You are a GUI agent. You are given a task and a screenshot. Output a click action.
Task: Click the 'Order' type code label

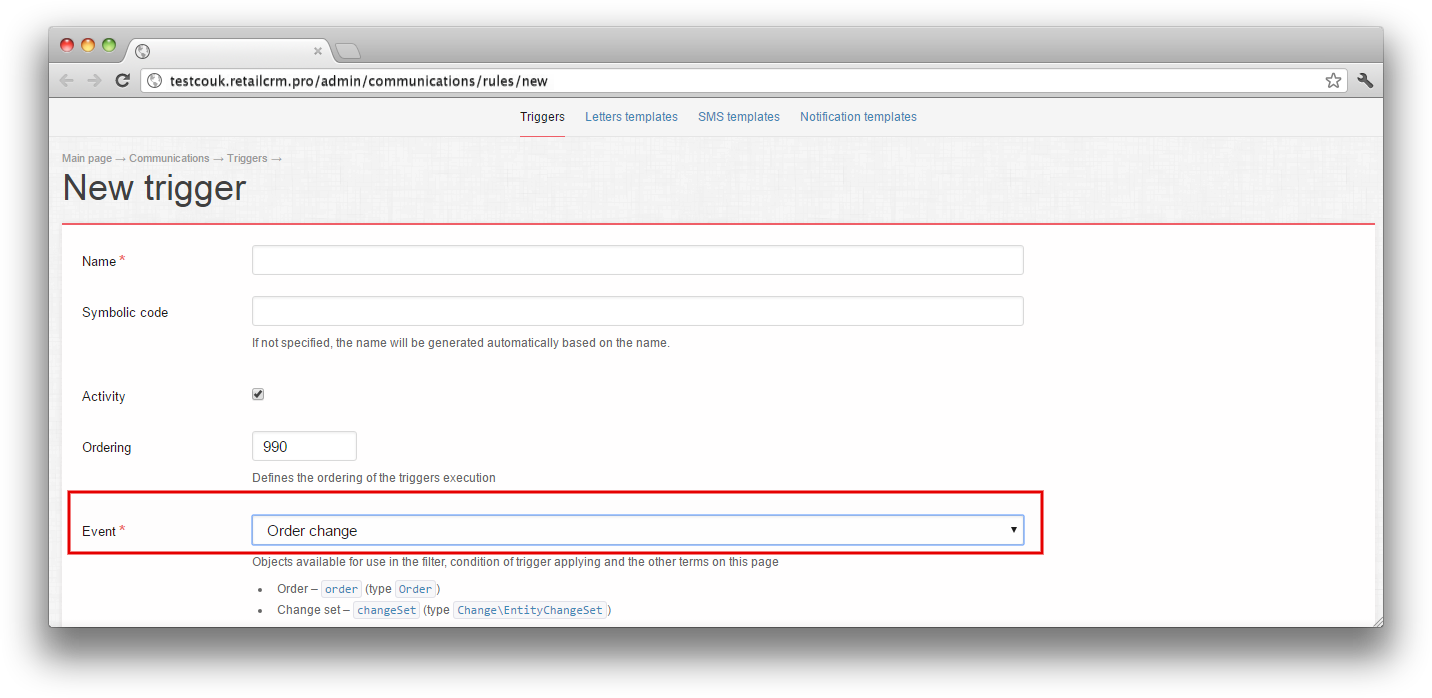click(415, 589)
